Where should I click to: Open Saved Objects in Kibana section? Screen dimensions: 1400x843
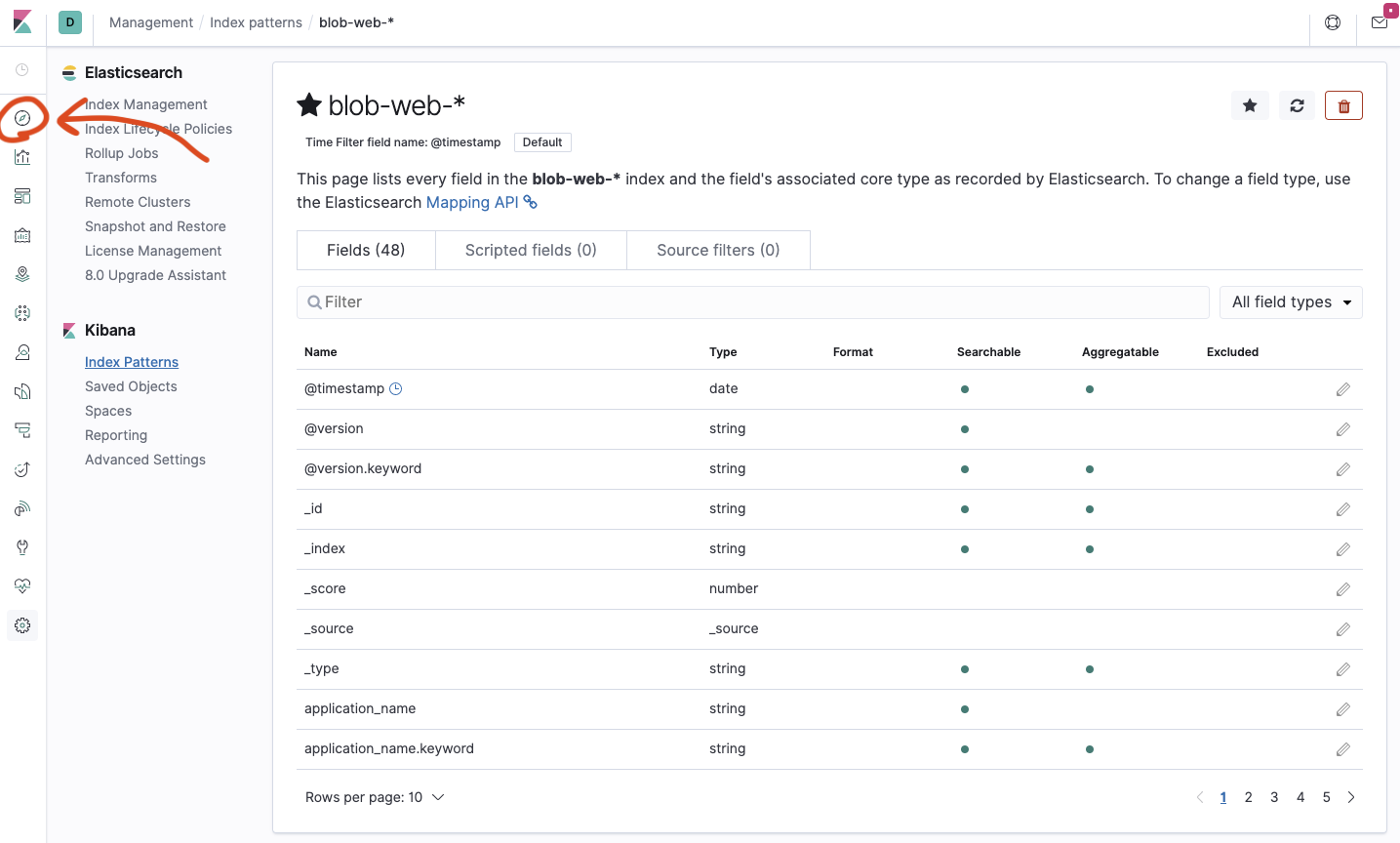click(131, 386)
